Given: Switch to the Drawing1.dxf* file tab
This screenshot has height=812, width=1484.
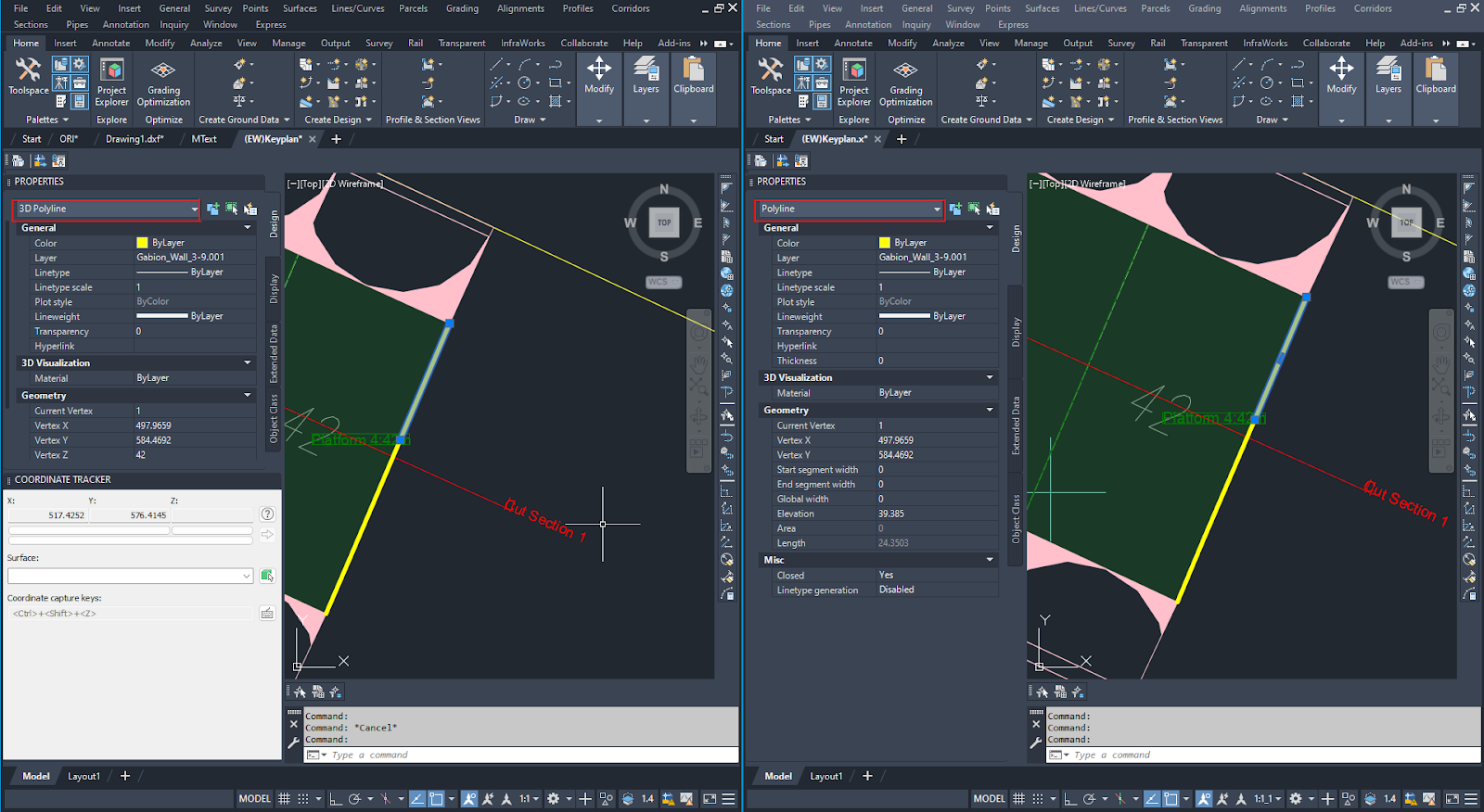Looking at the screenshot, I should pyautogui.click(x=134, y=139).
